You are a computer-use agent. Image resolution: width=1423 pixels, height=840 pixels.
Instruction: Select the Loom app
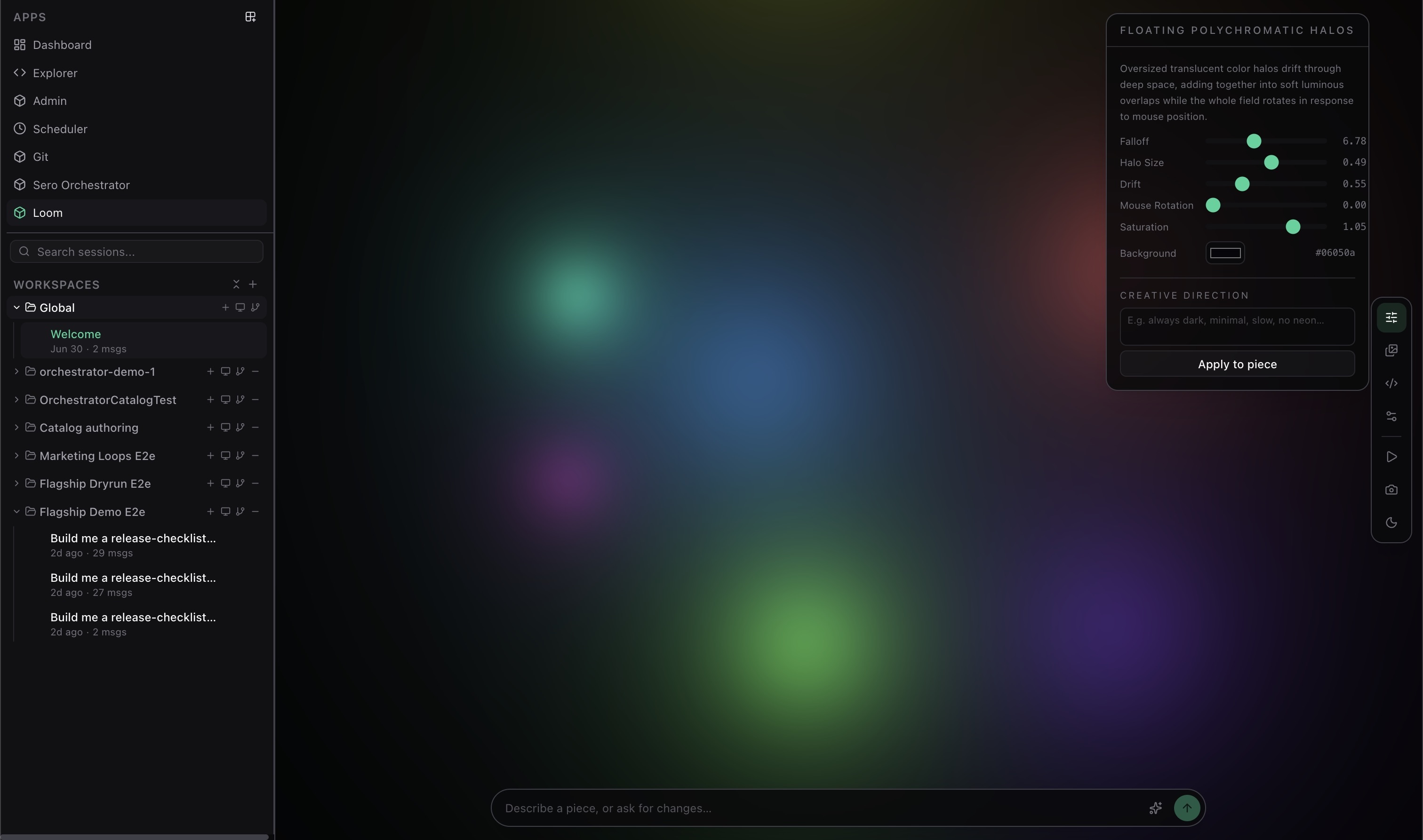(136, 213)
